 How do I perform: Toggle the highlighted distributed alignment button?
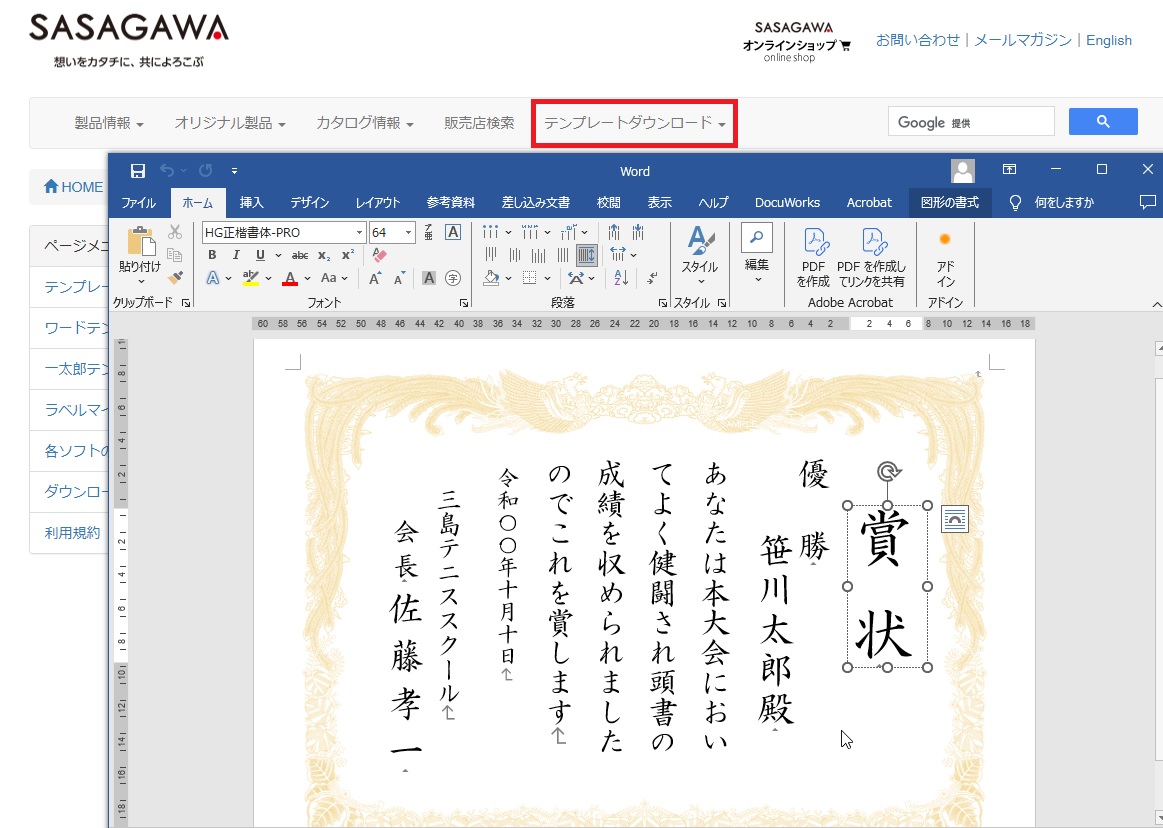587,255
